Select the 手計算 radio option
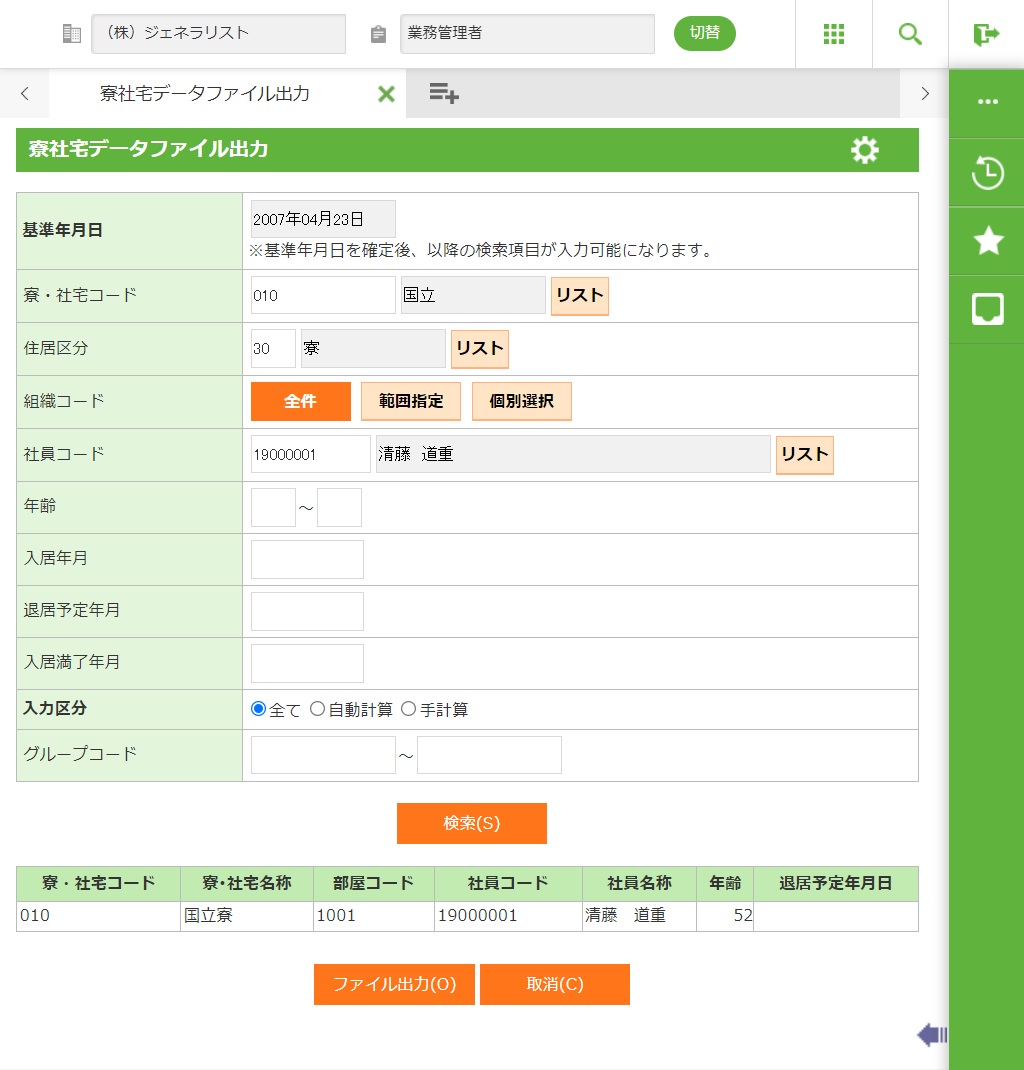This screenshot has width=1024, height=1070. tap(408, 709)
